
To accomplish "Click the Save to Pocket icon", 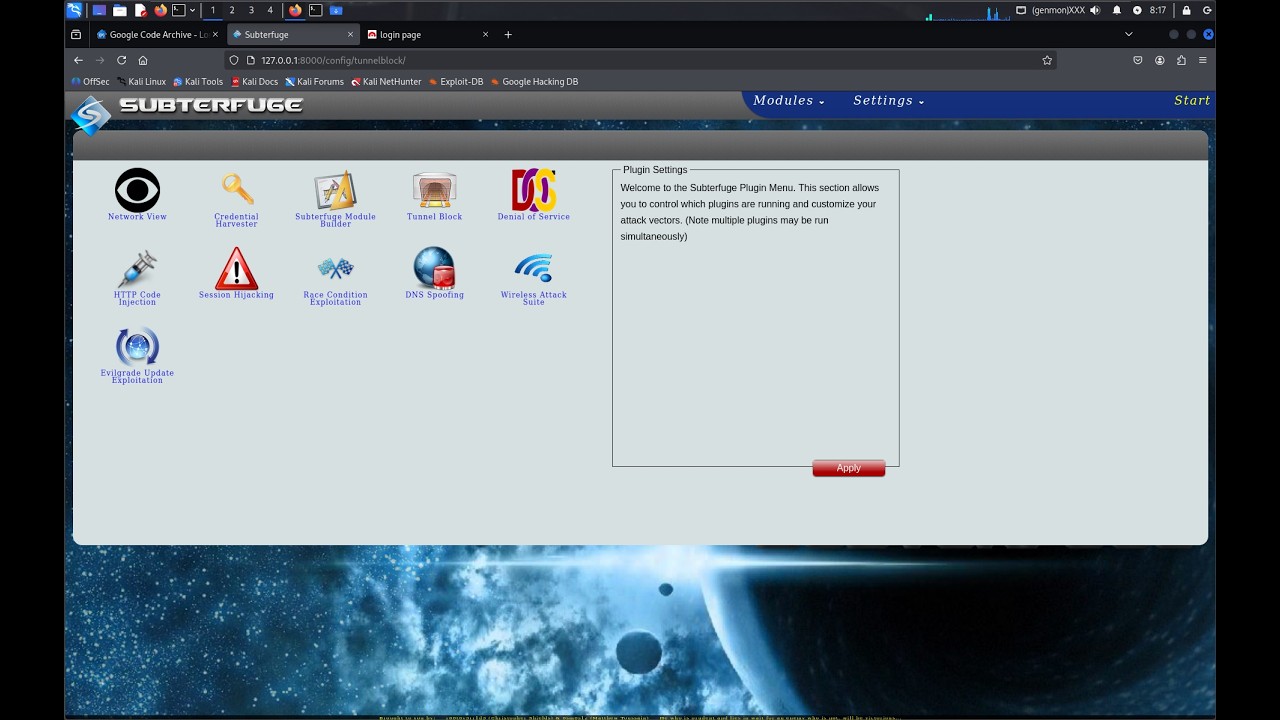I will click(1138, 60).
